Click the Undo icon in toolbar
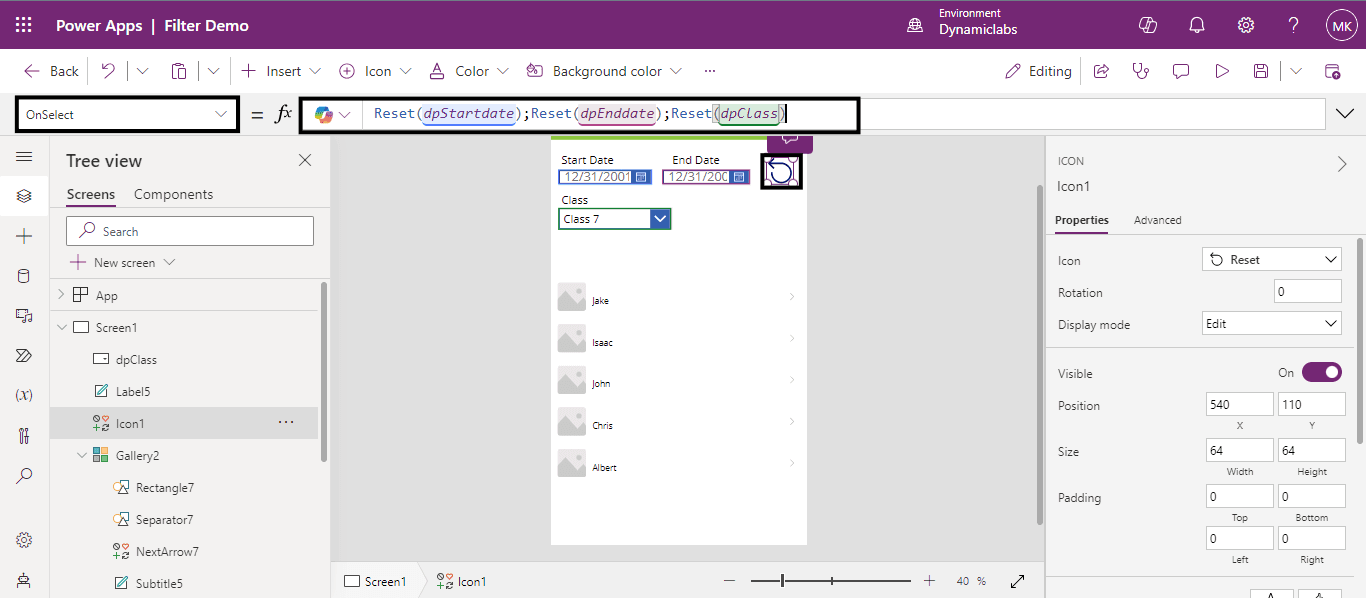This screenshot has height=598, width=1366. [108, 71]
